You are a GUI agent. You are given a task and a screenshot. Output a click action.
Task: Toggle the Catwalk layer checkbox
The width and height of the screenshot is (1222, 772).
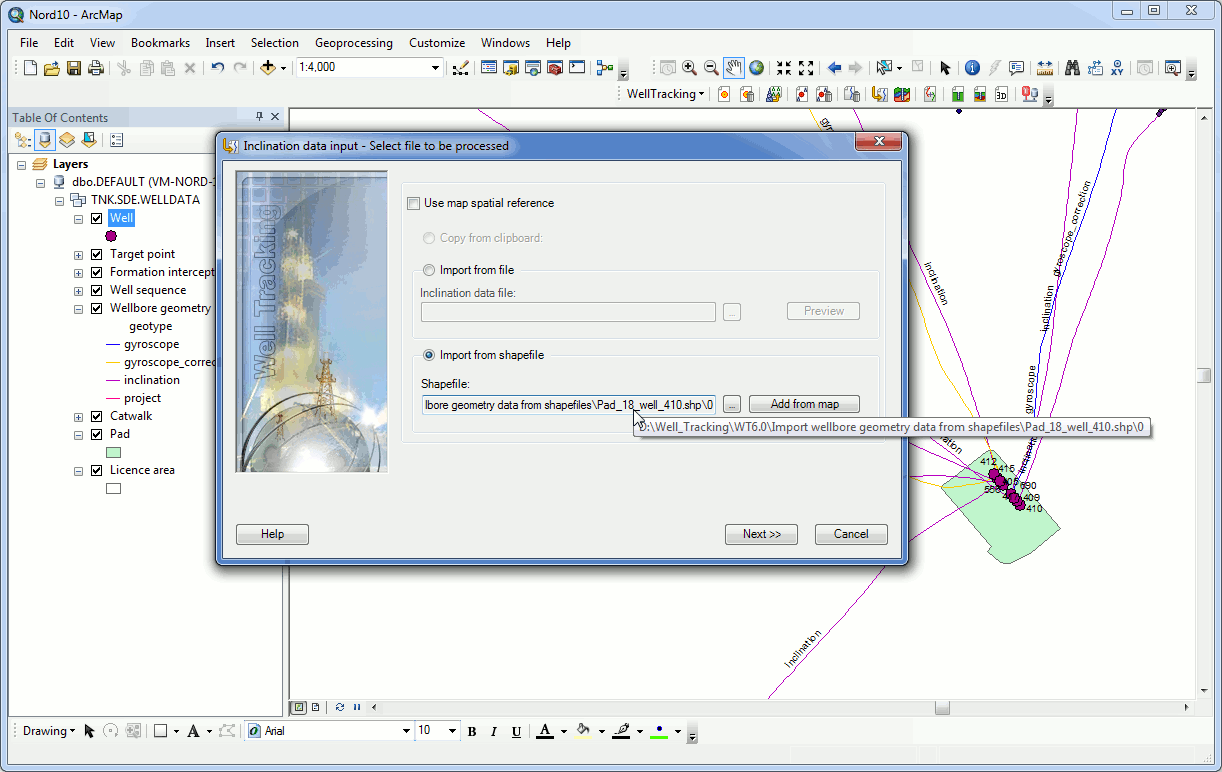click(x=96, y=416)
